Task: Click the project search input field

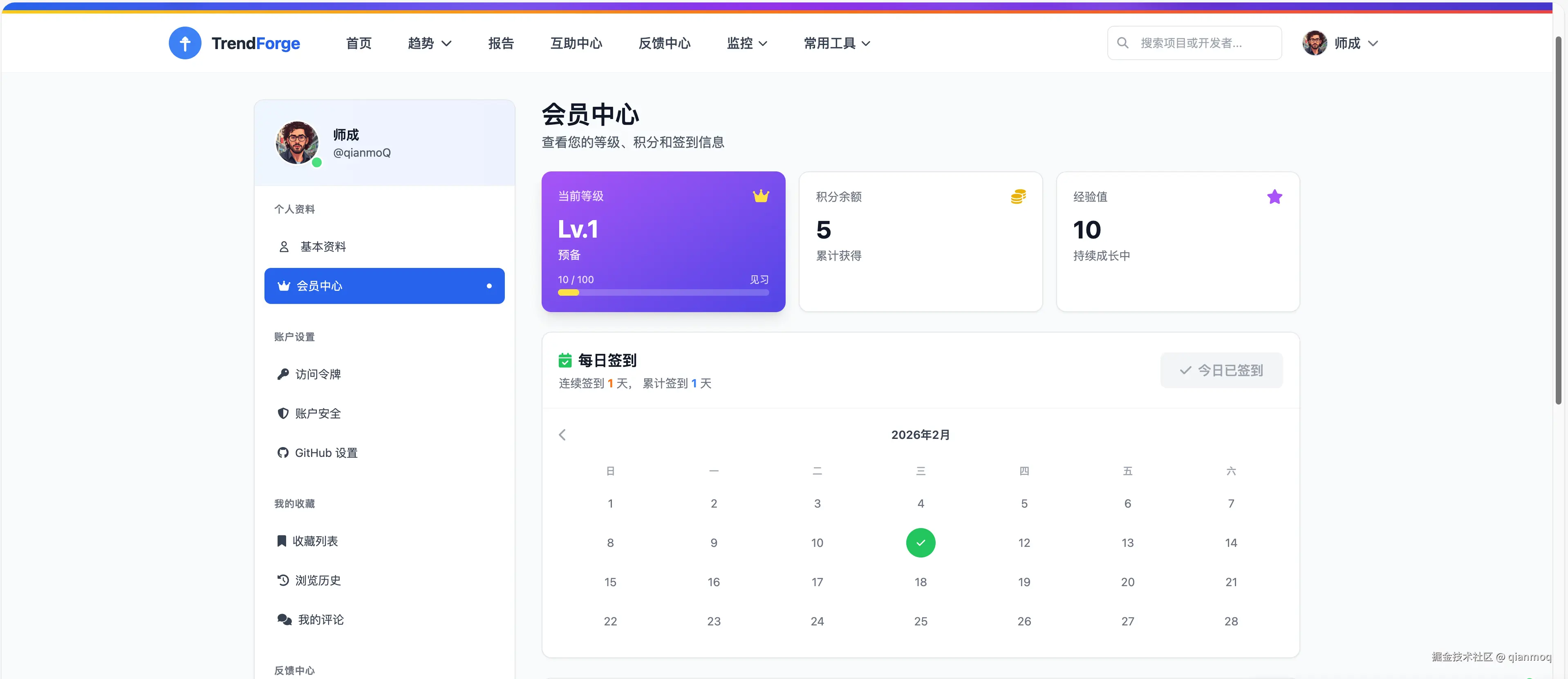Action: click(x=1194, y=43)
